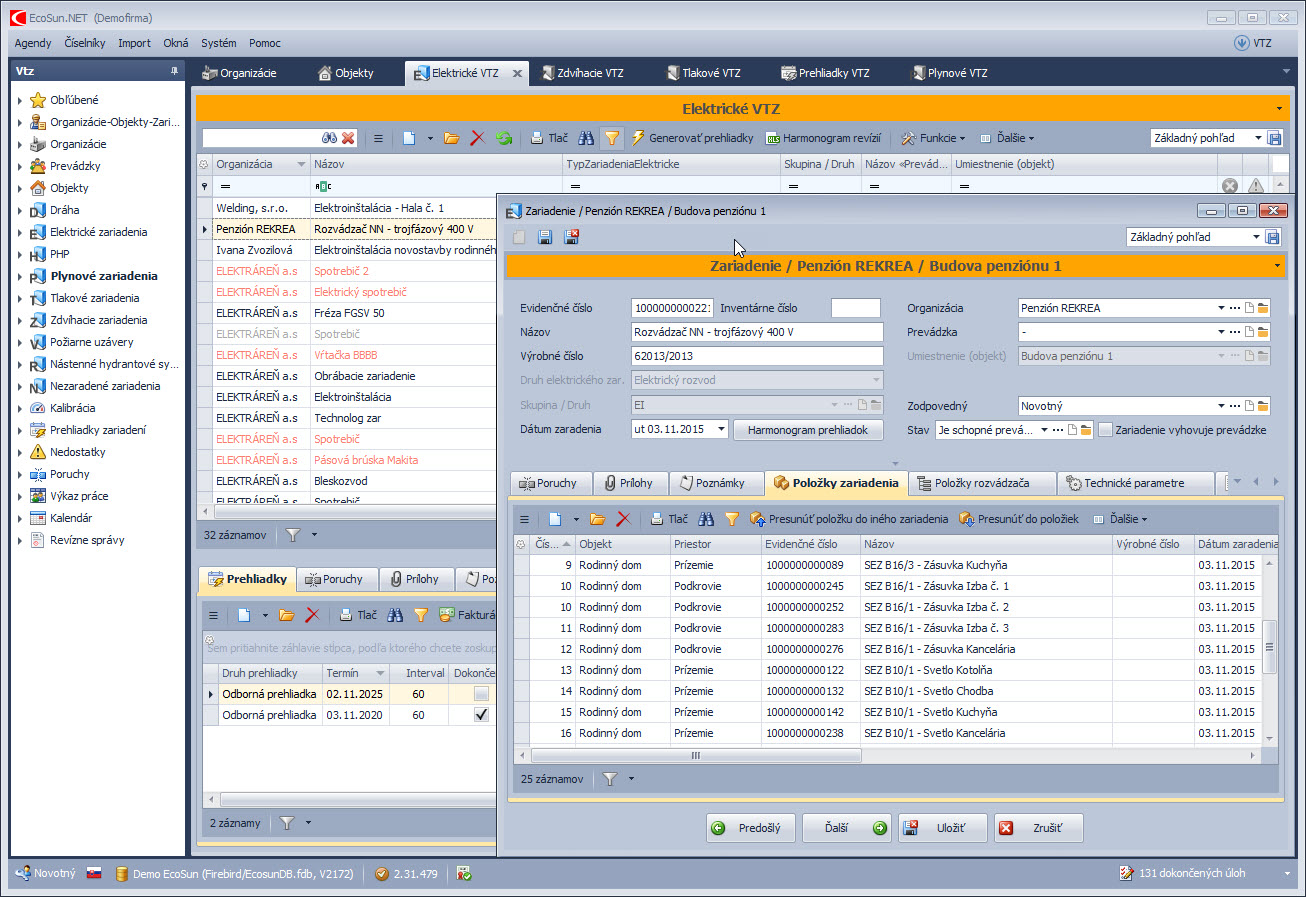The width and height of the screenshot is (1306, 897).
Task: Click the Výrobné číslo input field
Action: click(757, 356)
